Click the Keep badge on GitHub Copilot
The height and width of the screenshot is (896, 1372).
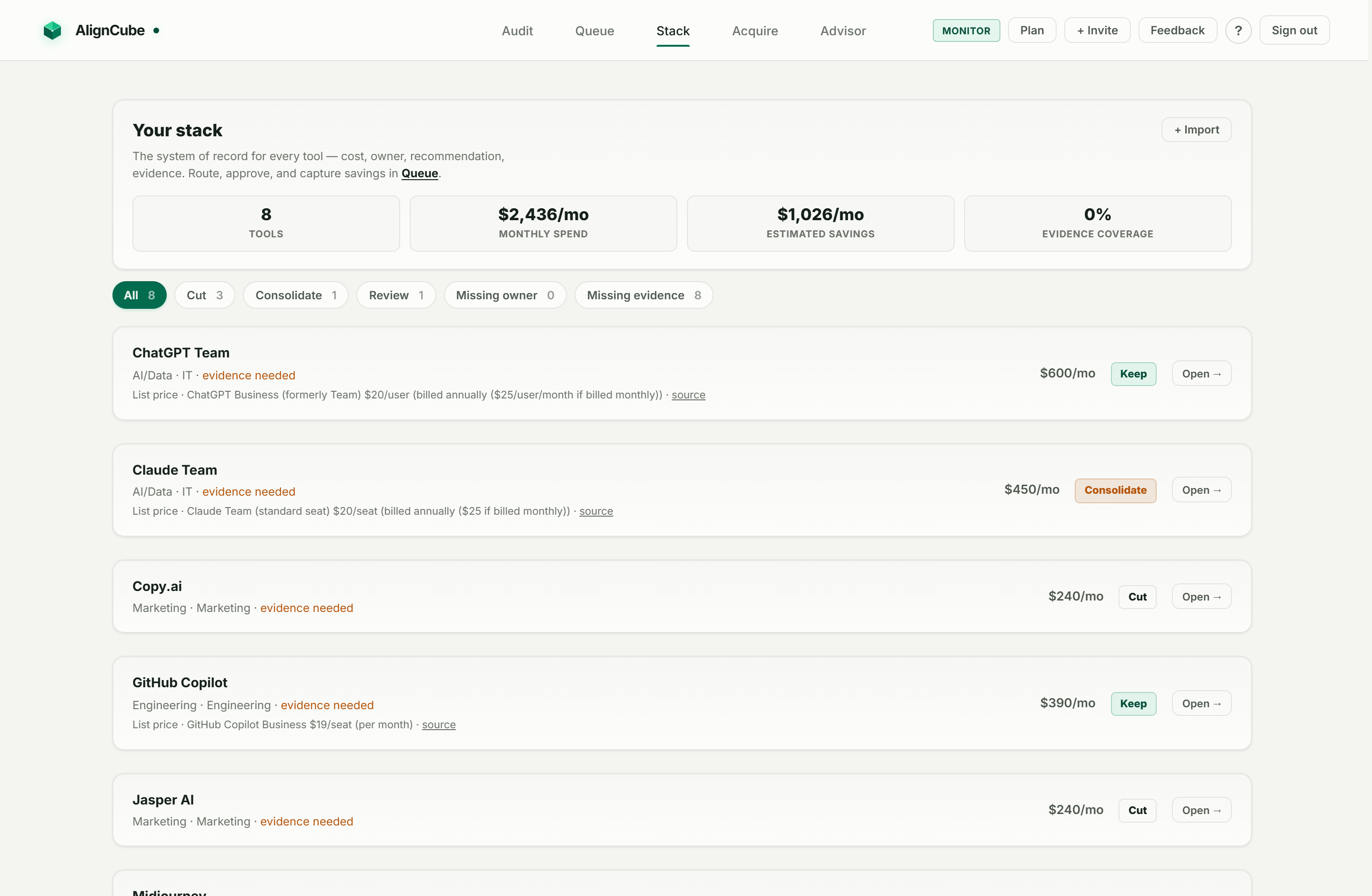(x=1133, y=703)
